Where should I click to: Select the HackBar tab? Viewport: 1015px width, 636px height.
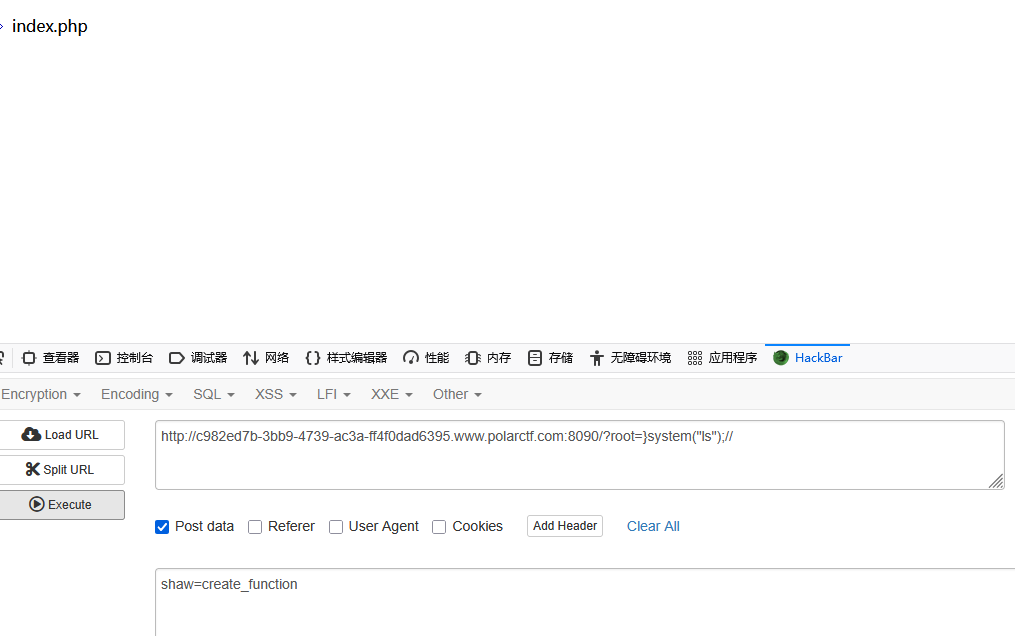[807, 358]
